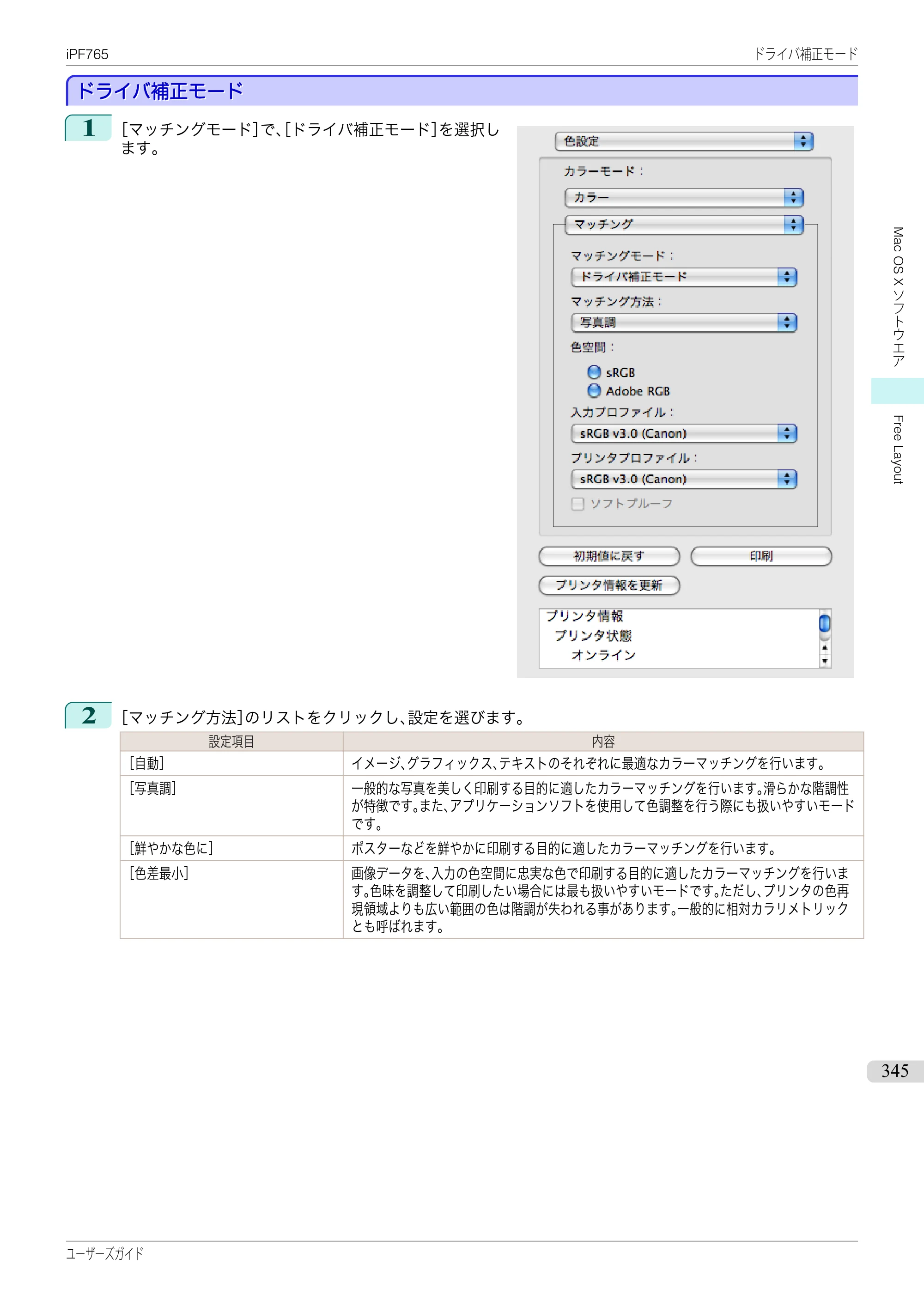This screenshot has height=1307, width=924.
Task: Click the ユーザーズガイド footer text
Action: click(105, 1253)
